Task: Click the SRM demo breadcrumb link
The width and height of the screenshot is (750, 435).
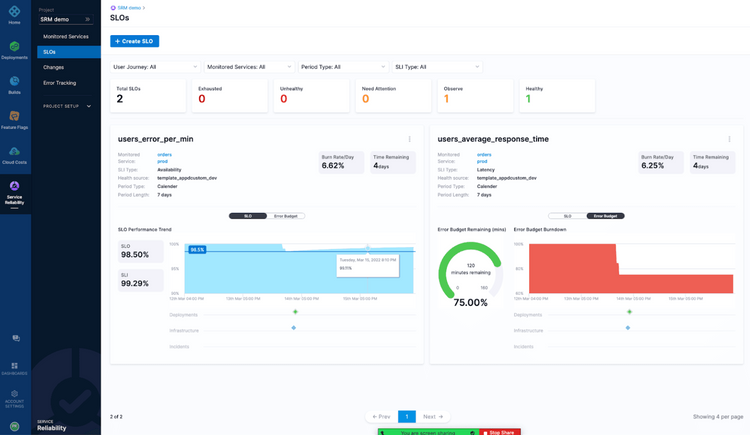Action: click(x=129, y=8)
